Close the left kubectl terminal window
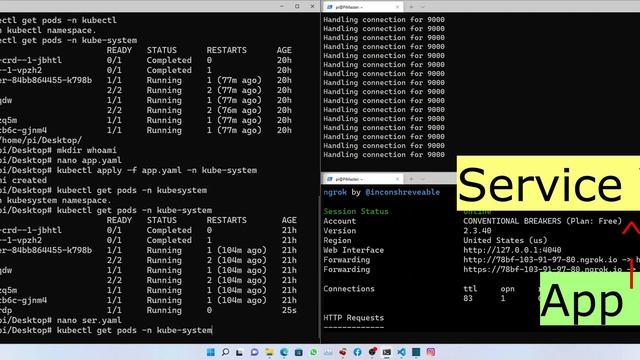This screenshot has height=360, width=640. pyautogui.click(x=312, y=6)
